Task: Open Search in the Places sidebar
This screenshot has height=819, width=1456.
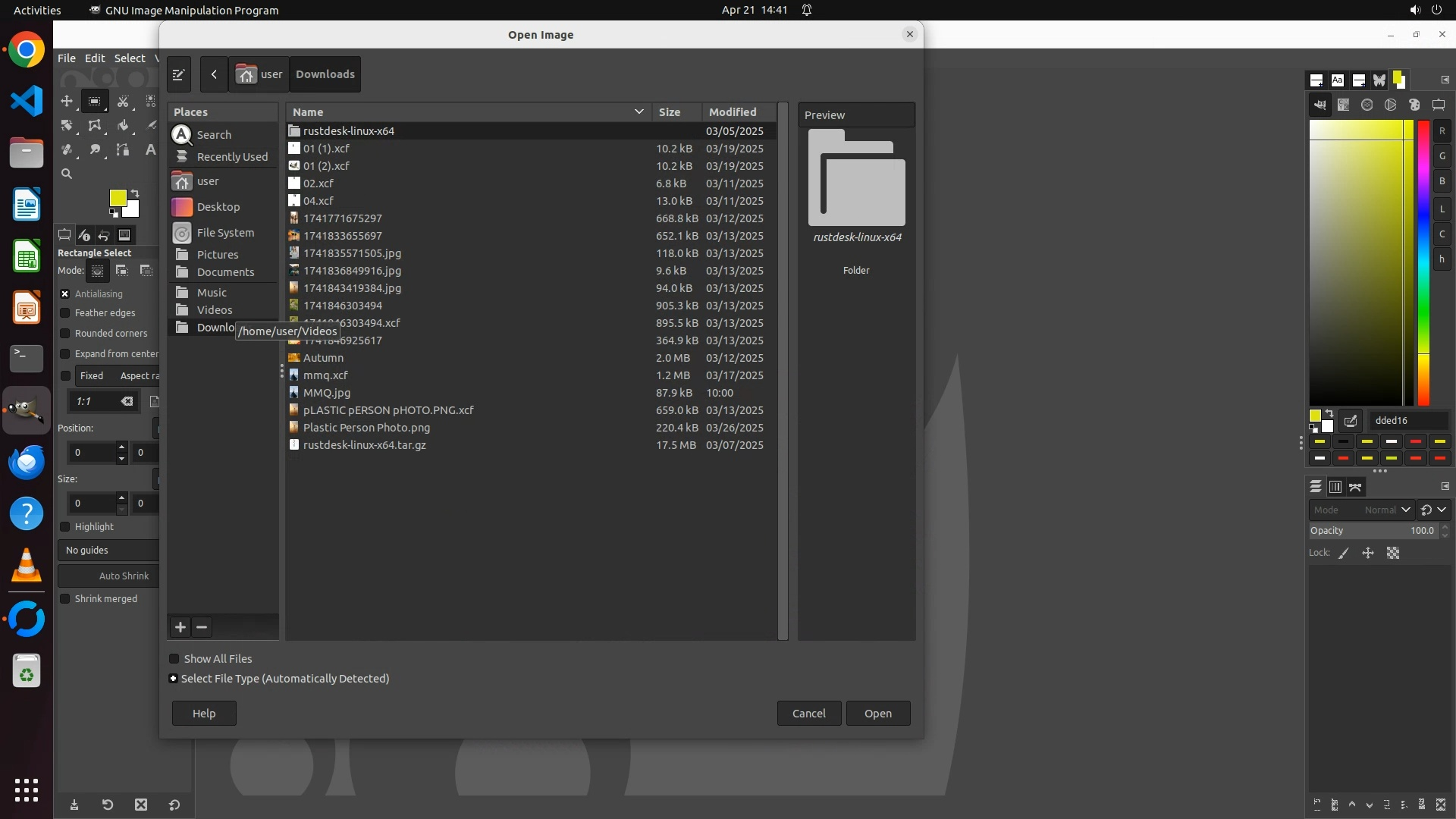Action: coord(214,135)
